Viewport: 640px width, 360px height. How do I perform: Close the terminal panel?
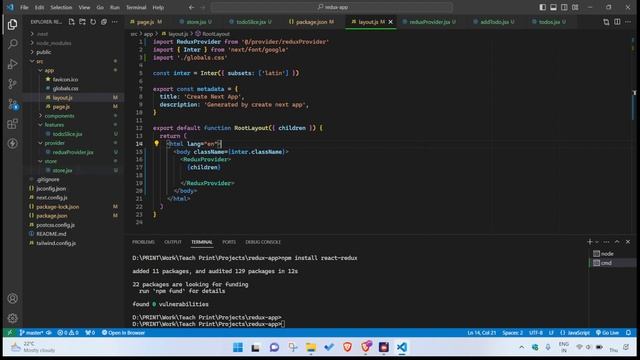628,242
